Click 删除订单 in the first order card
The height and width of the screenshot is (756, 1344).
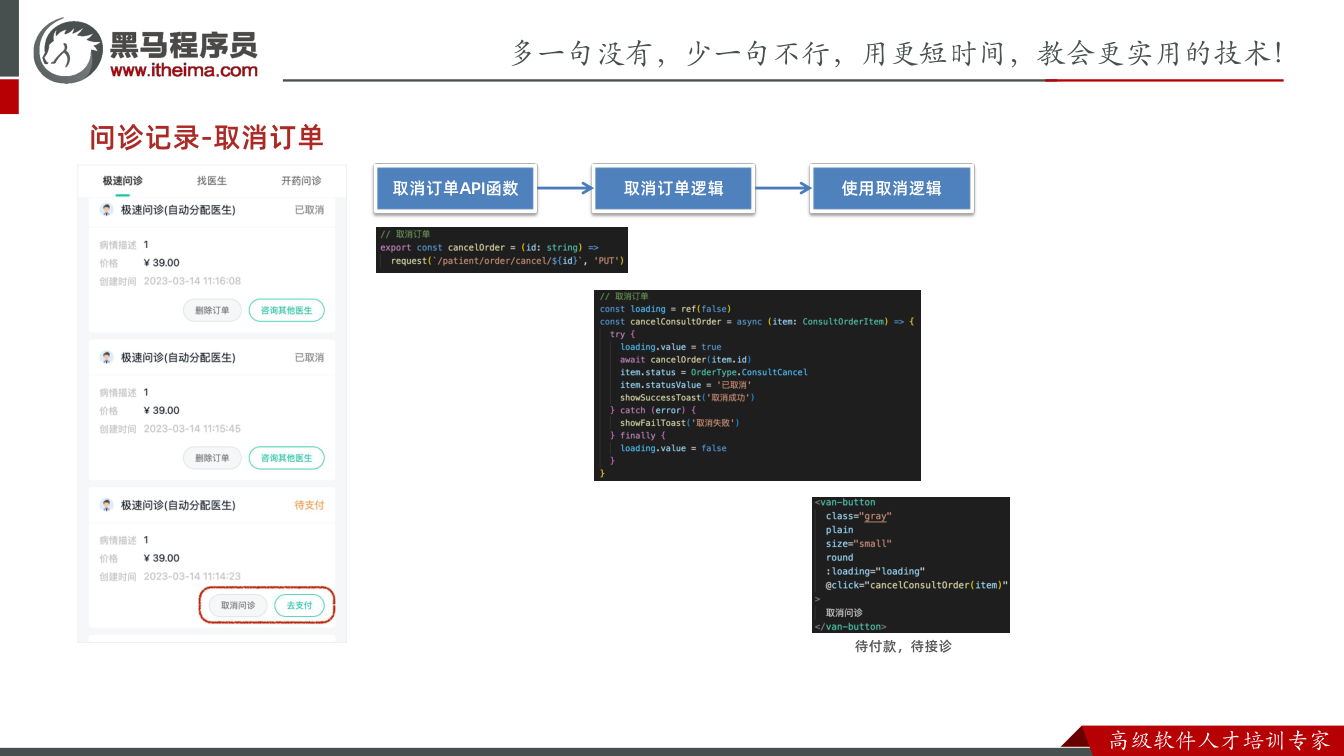click(212, 310)
